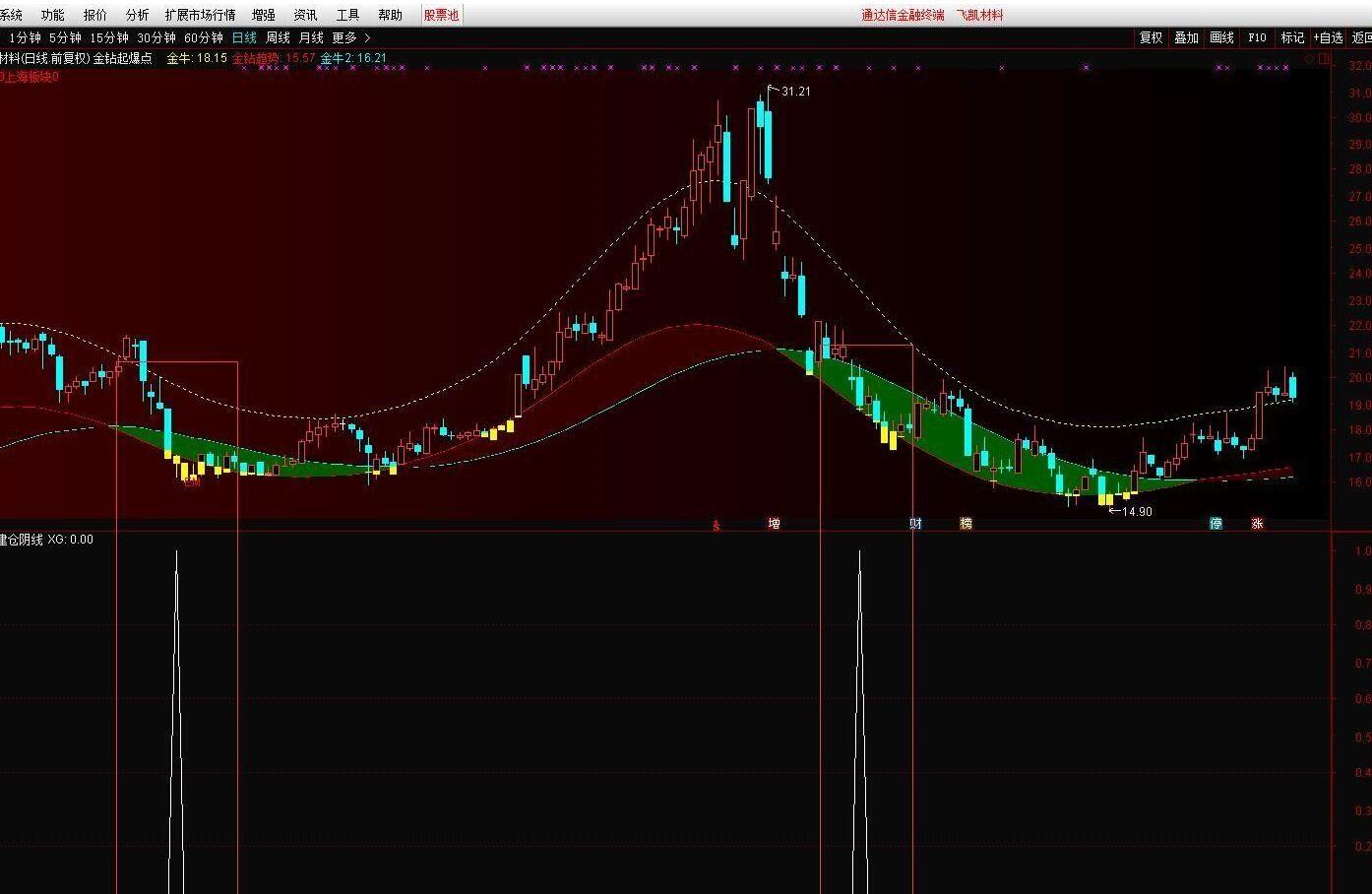This screenshot has width=1372, height=894.
Task: Expand 更多 period options
Action: (x=350, y=37)
